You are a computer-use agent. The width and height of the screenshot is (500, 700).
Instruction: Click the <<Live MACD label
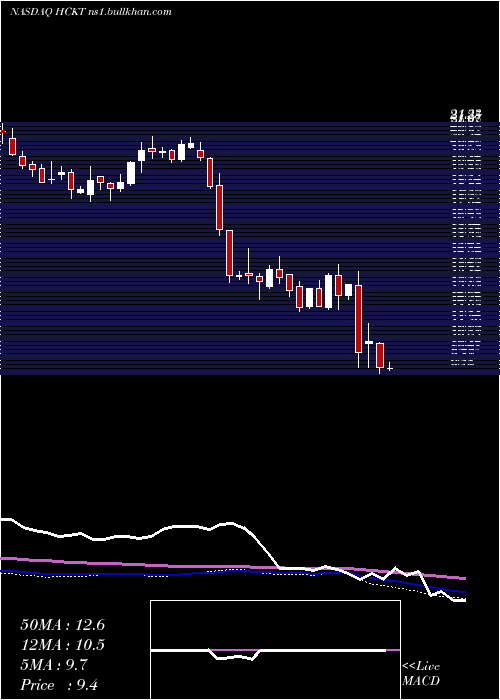point(421,674)
